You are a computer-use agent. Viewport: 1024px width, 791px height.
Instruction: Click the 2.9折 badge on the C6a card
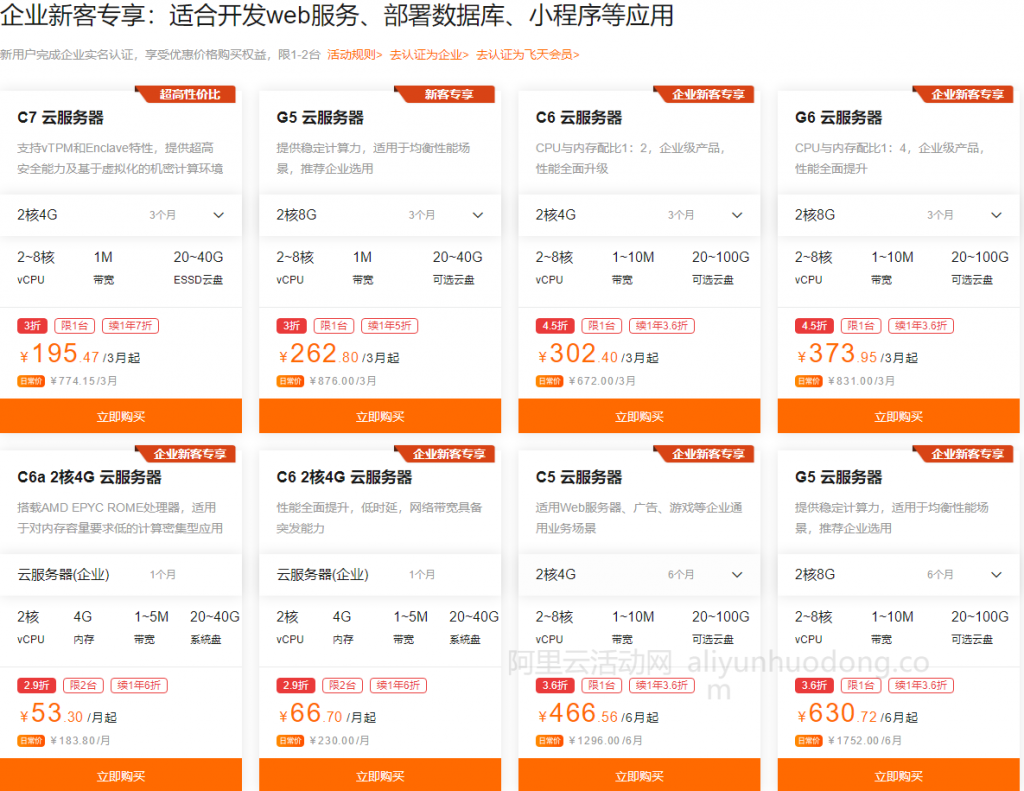(x=37, y=685)
